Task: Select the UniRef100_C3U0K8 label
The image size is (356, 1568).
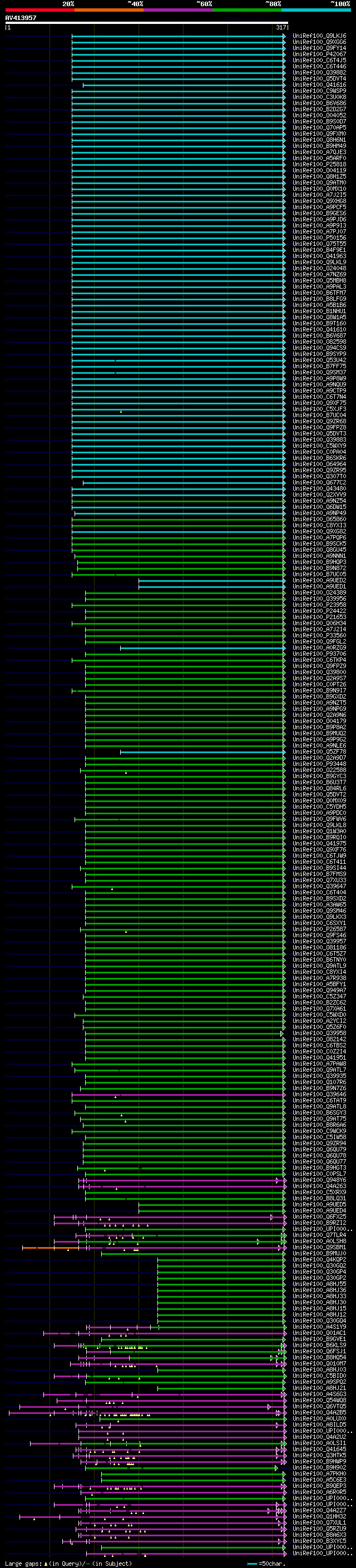Action: click(319, 97)
